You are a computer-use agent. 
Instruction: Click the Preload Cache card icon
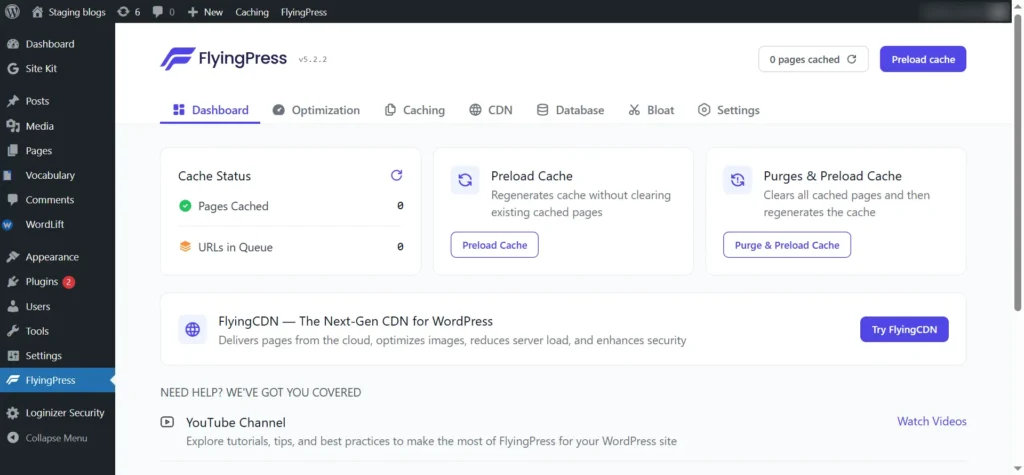click(465, 180)
